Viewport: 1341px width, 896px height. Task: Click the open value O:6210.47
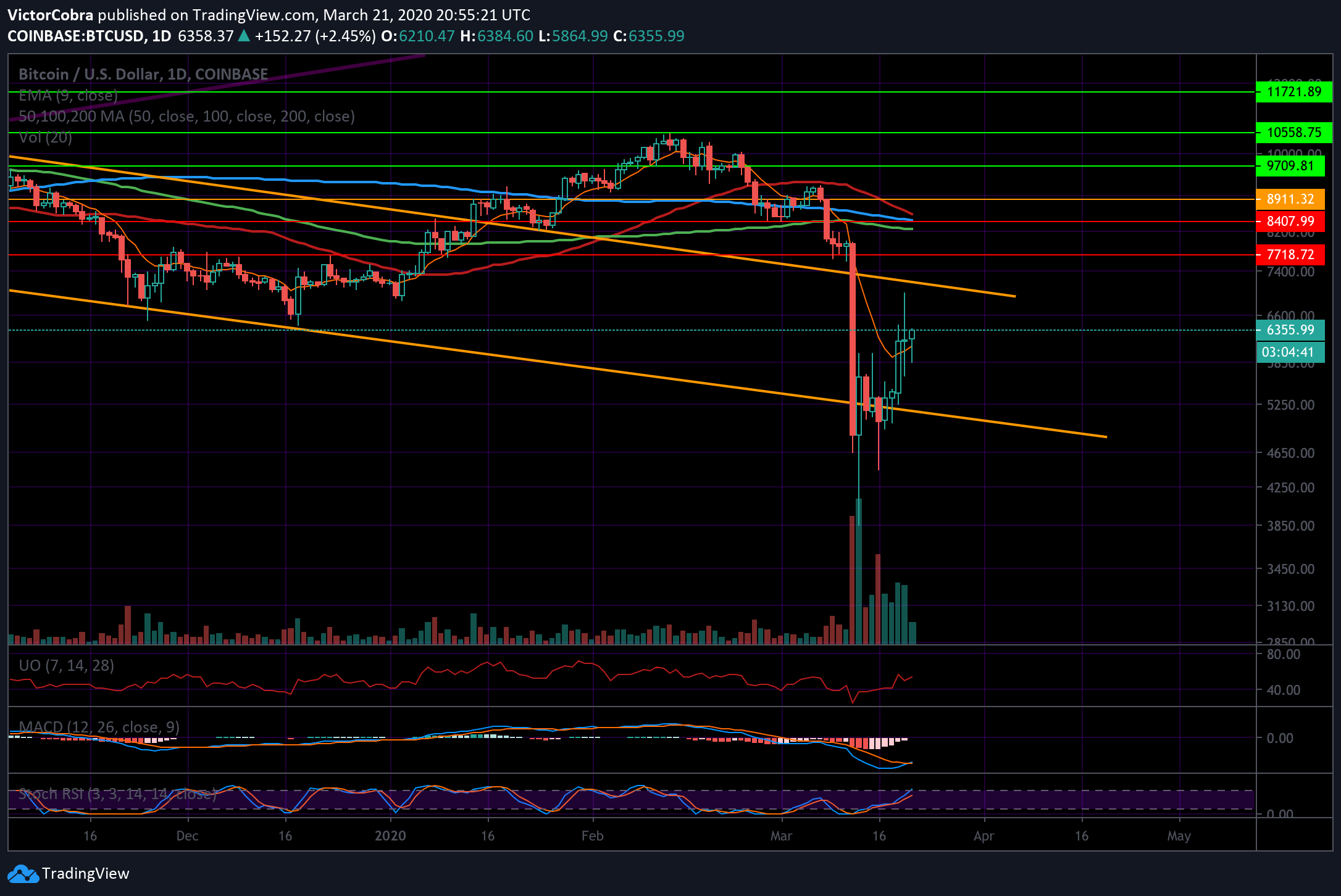pyautogui.click(x=418, y=36)
